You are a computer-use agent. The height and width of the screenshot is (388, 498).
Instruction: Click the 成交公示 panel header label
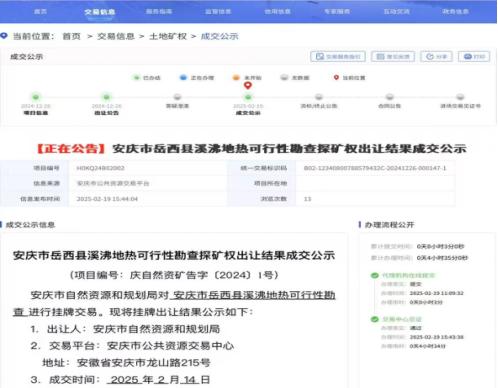click(x=26, y=57)
